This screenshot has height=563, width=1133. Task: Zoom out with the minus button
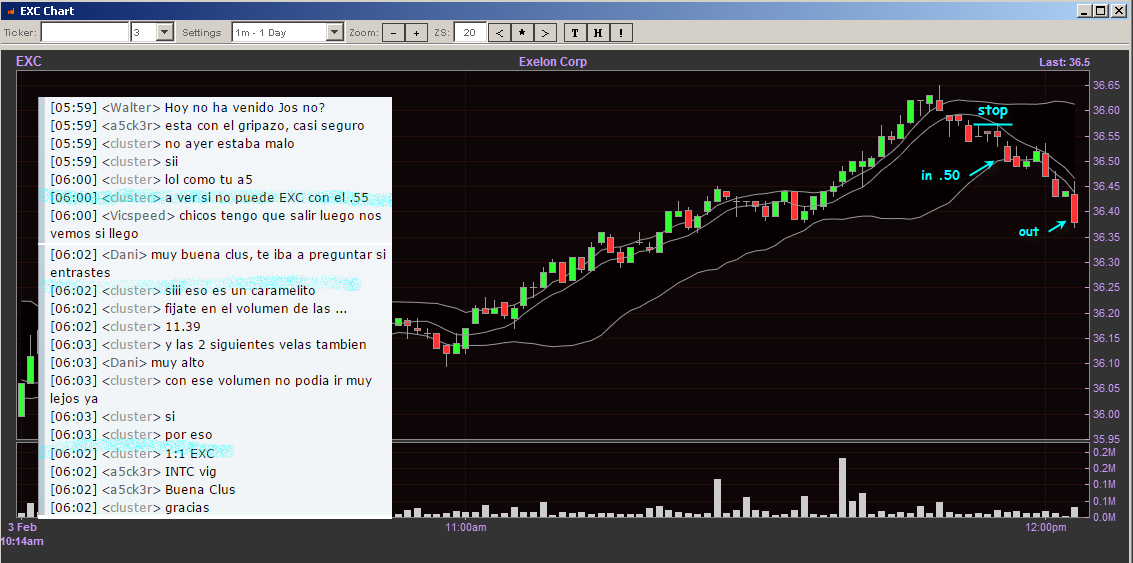click(393, 33)
